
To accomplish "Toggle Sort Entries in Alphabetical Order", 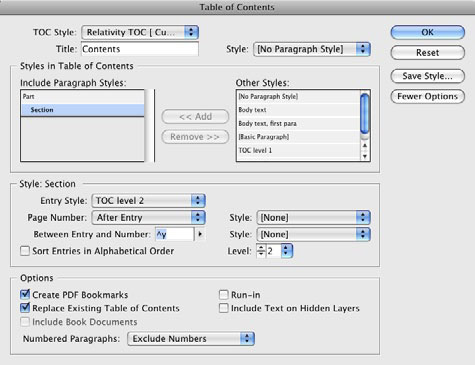I will click(25, 251).
